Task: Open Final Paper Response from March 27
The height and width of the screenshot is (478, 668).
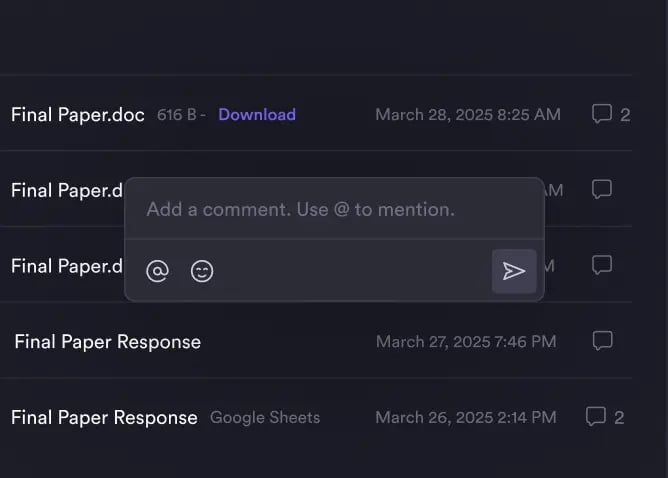Action: (x=107, y=342)
